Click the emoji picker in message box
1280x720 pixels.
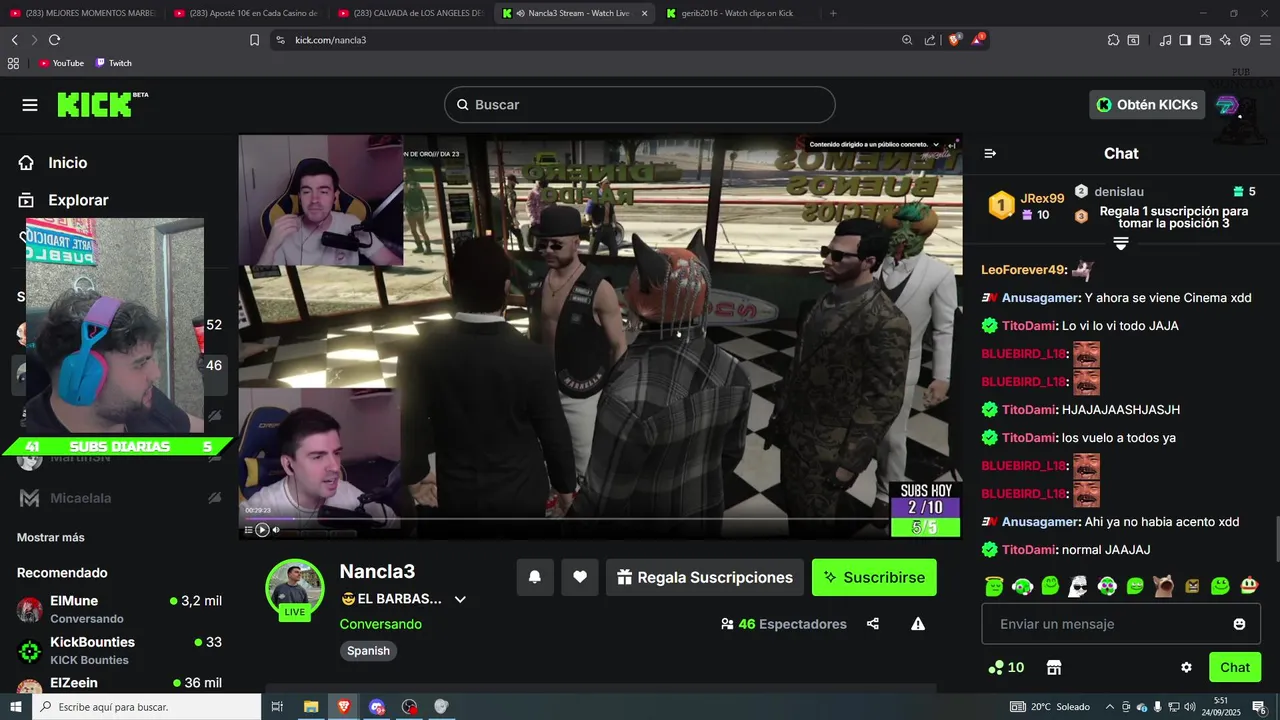(1239, 624)
